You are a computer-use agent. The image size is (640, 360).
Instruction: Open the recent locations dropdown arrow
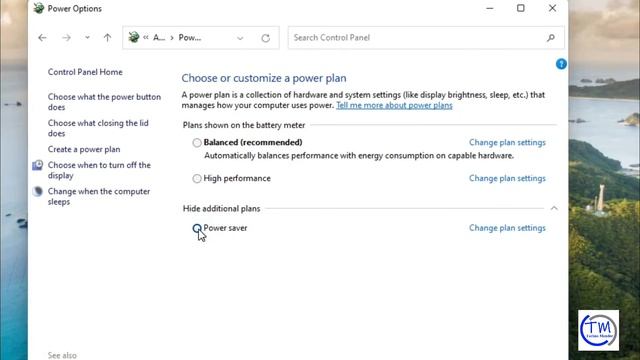(x=87, y=38)
